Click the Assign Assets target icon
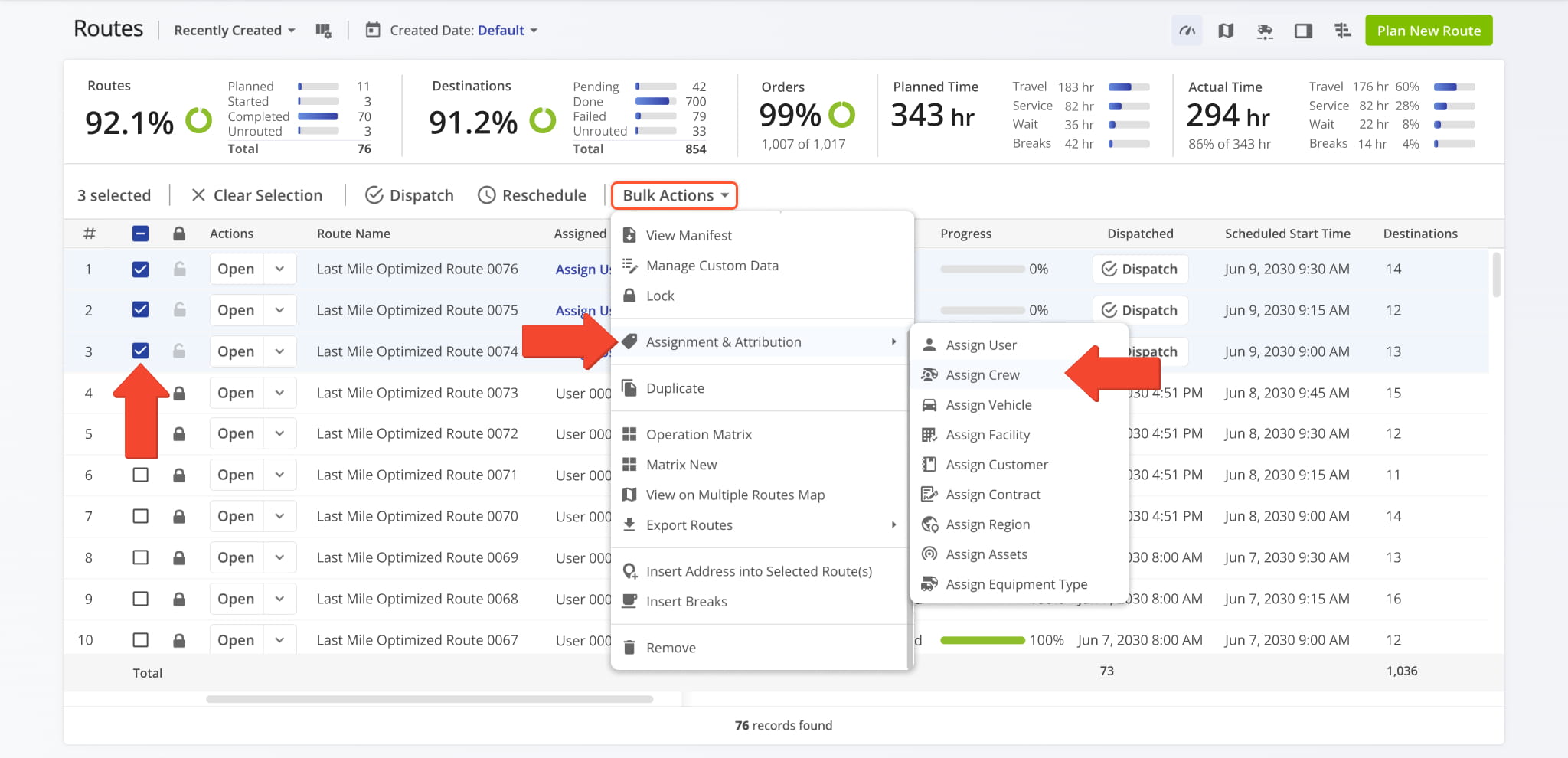This screenshot has width=1568, height=758. (929, 554)
